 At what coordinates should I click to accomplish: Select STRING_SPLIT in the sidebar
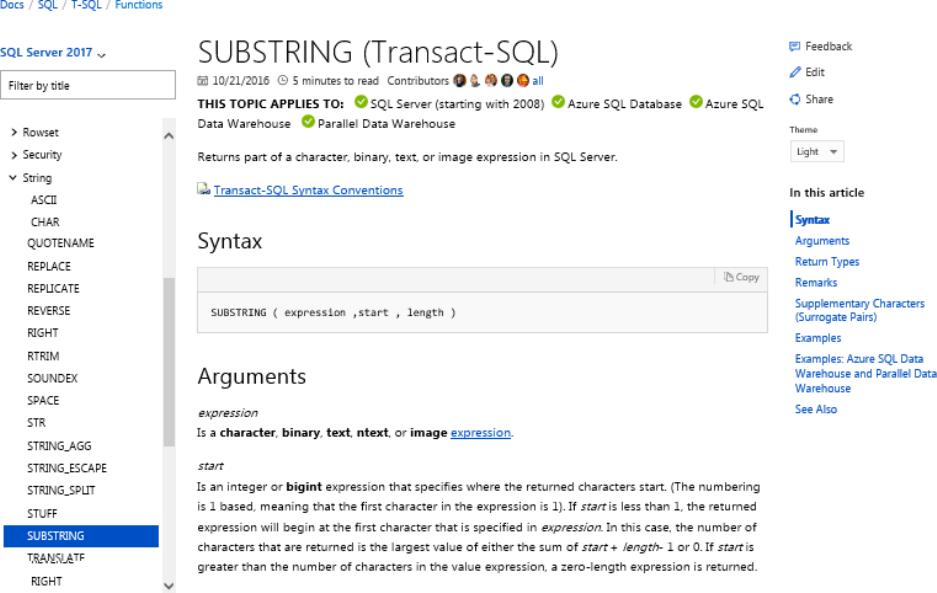pos(60,491)
